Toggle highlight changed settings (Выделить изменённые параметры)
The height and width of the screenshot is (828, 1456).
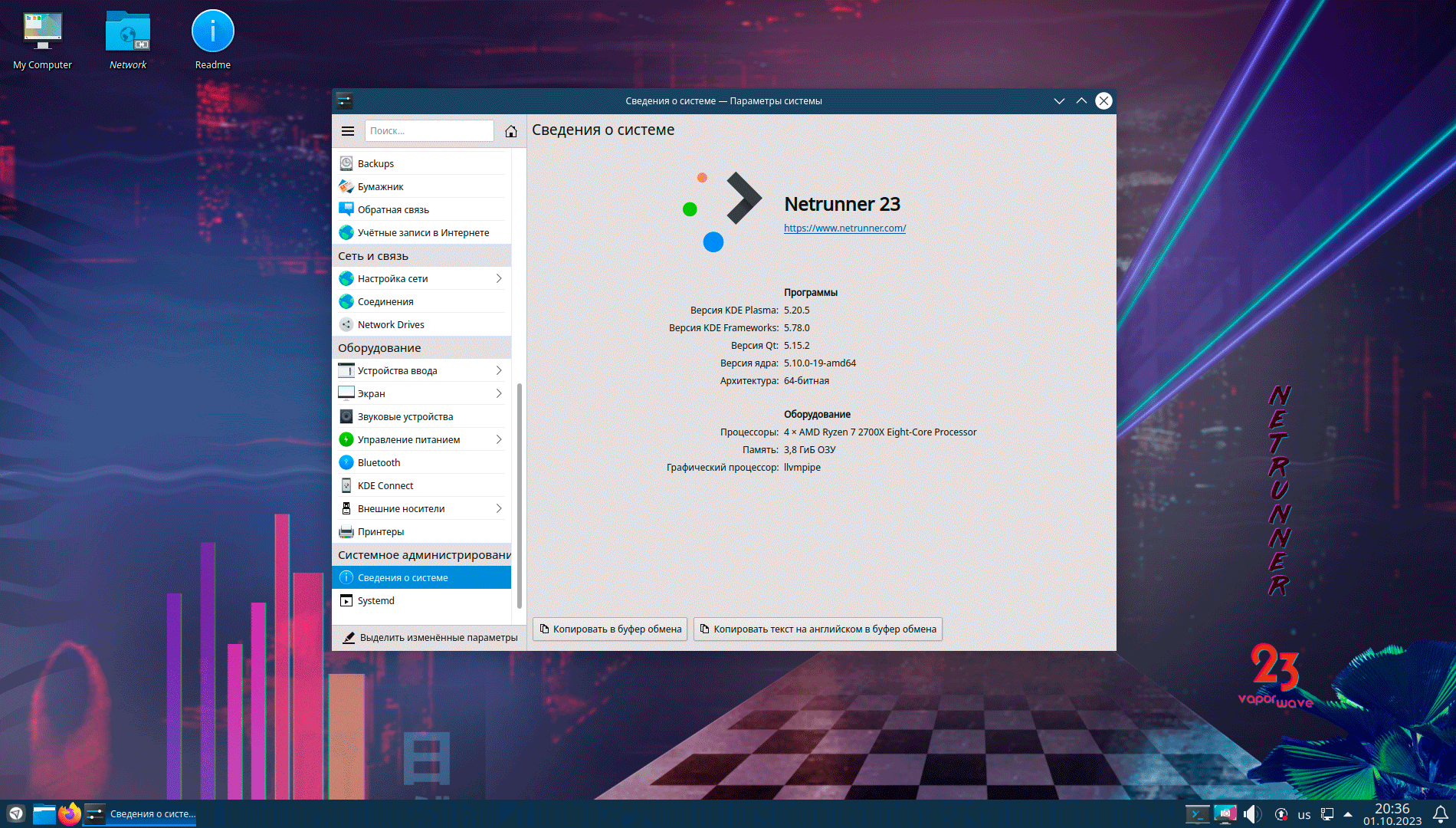pos(429,637)
